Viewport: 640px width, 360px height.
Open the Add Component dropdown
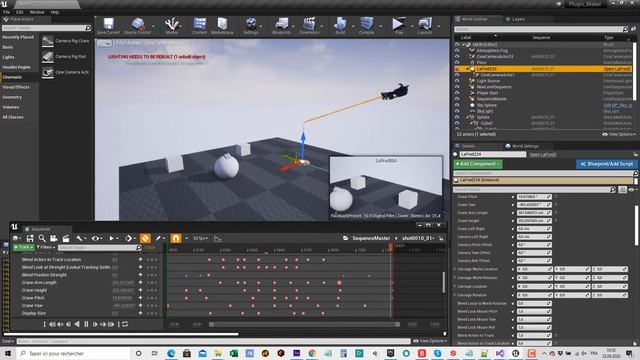pyautogui.click(x=478, y=164)
